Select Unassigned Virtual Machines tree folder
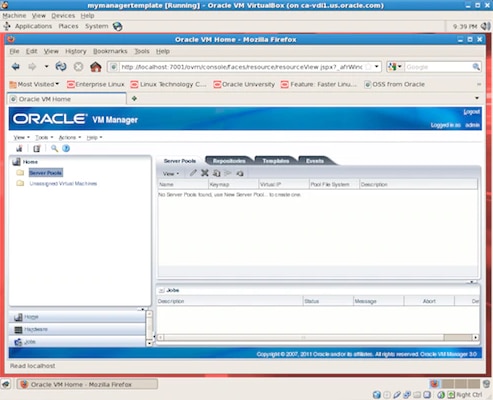493x400 pixels. pyautogui.click(x=63, y=183)
